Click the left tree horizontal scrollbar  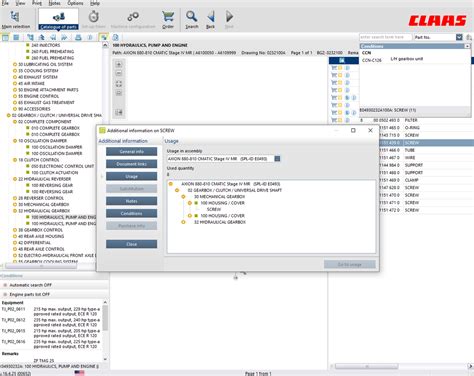pyautogui.click(x=42, y=266)
